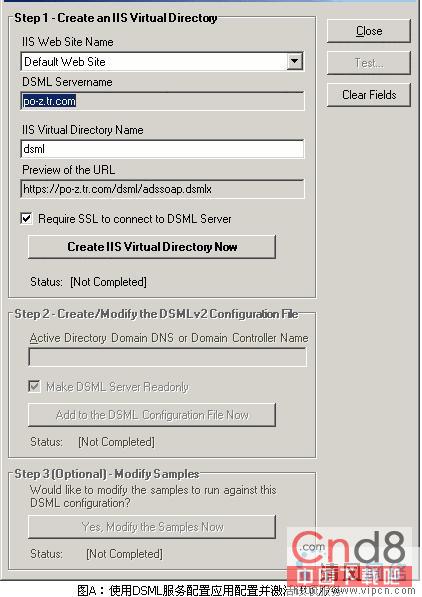This screenshot has height=597, width=422.
Task: Click the Require SSL to connect label text
Action: point(135,219)
